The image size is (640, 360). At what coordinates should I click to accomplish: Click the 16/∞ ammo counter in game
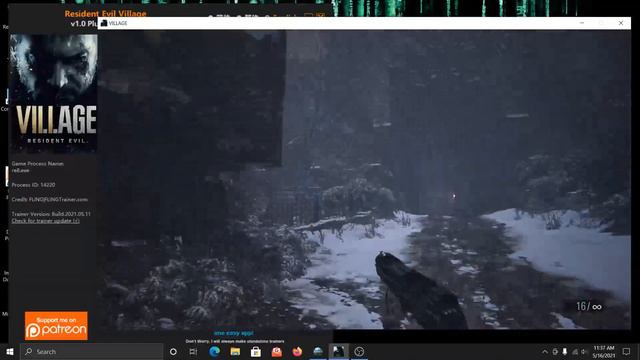pyautogui.click(x=589, y=307)
